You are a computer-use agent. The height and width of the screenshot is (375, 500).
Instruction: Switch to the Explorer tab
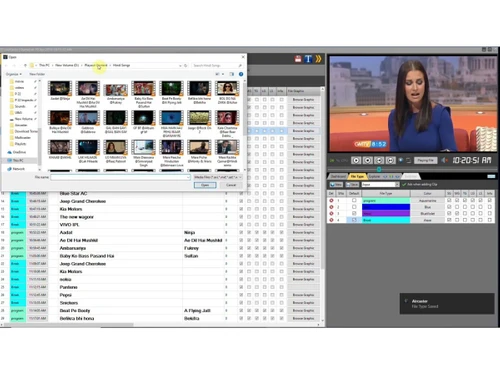pos(375,176)
